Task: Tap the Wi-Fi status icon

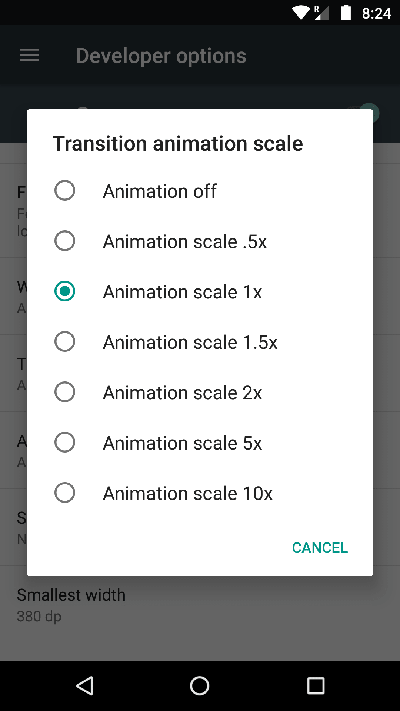Action: coord(301,12)
